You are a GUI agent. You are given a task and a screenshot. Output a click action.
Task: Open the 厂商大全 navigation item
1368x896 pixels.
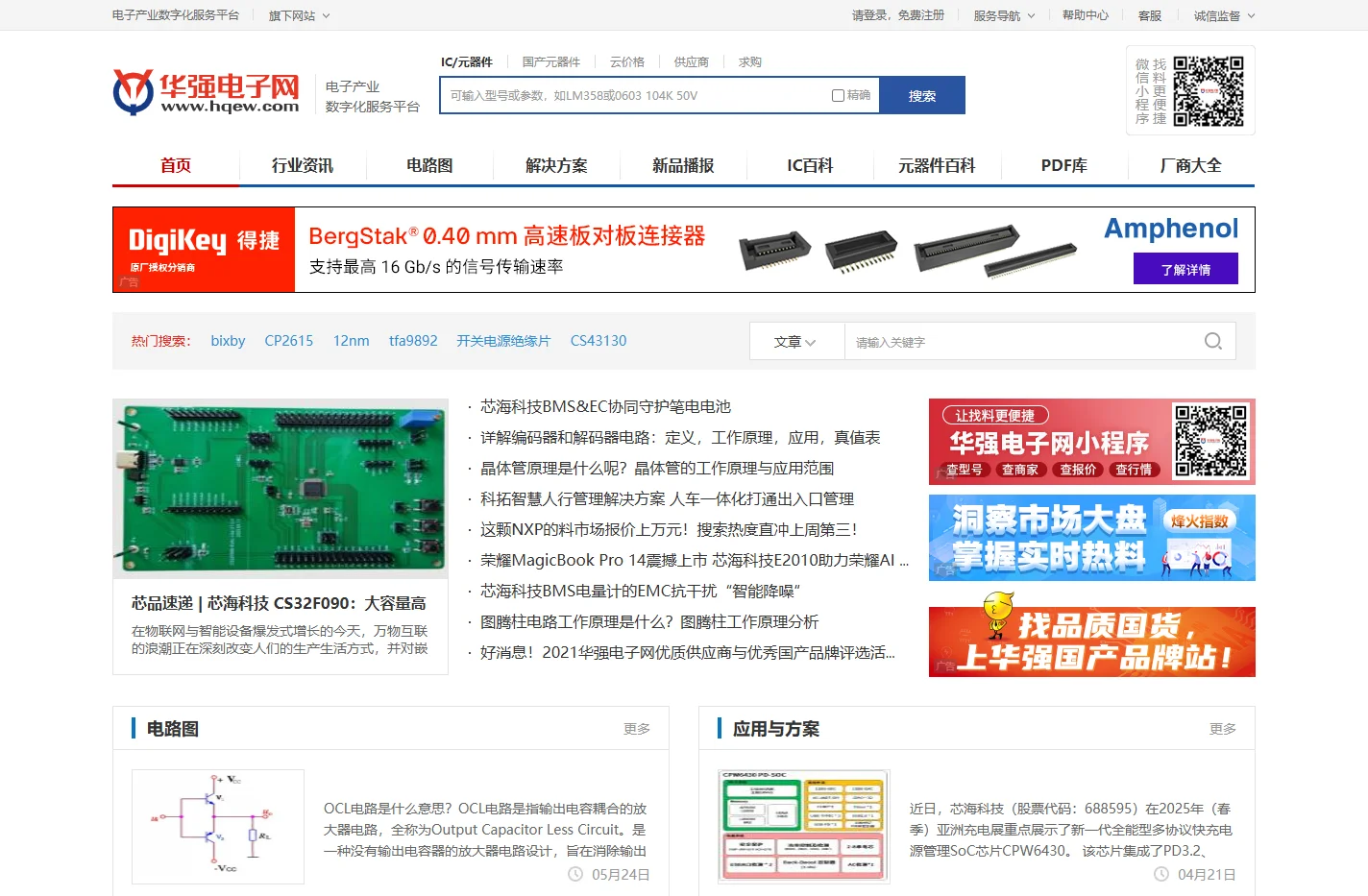1191,165
